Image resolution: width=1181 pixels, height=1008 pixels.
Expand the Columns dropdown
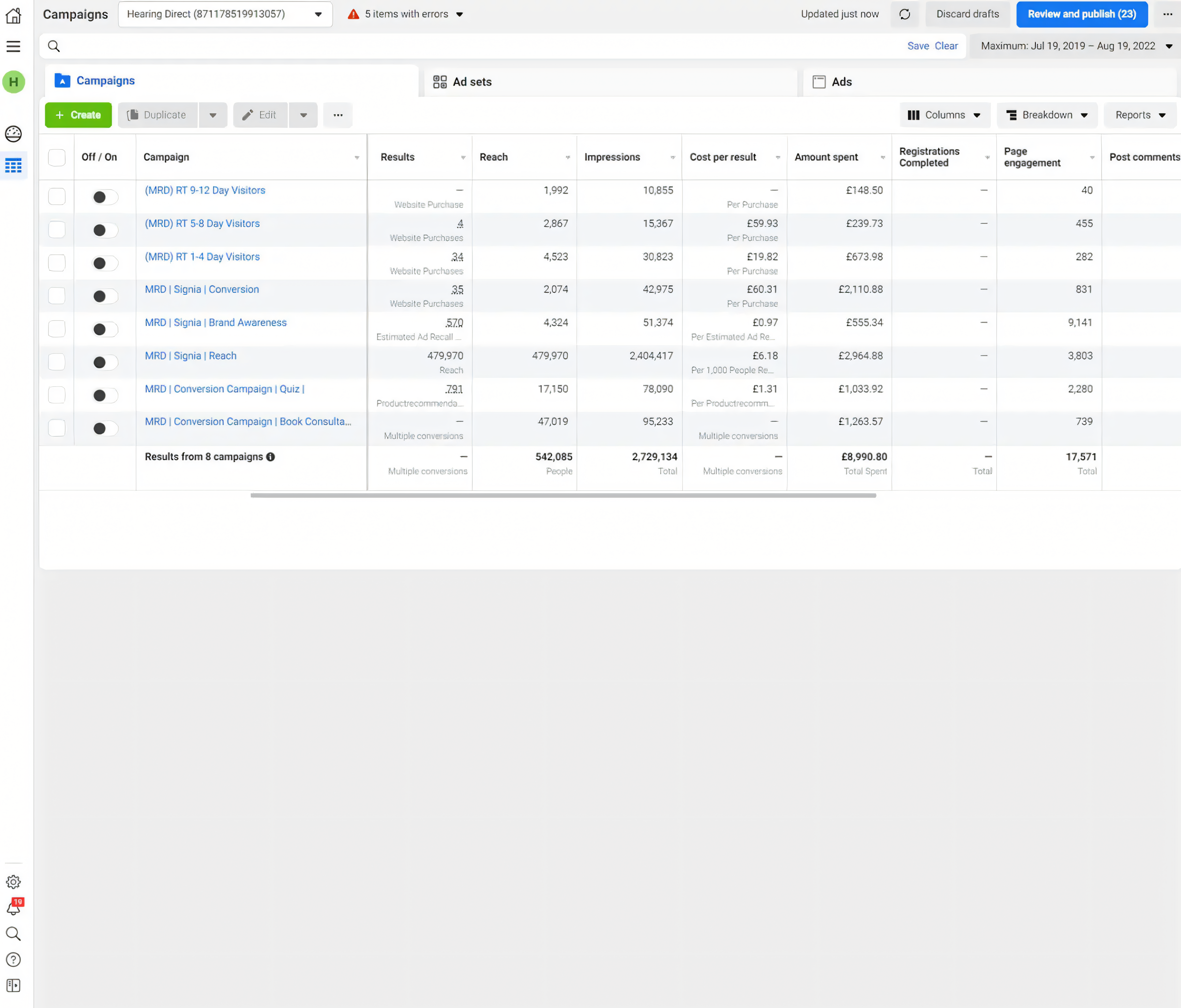click(x=944, y=115)
